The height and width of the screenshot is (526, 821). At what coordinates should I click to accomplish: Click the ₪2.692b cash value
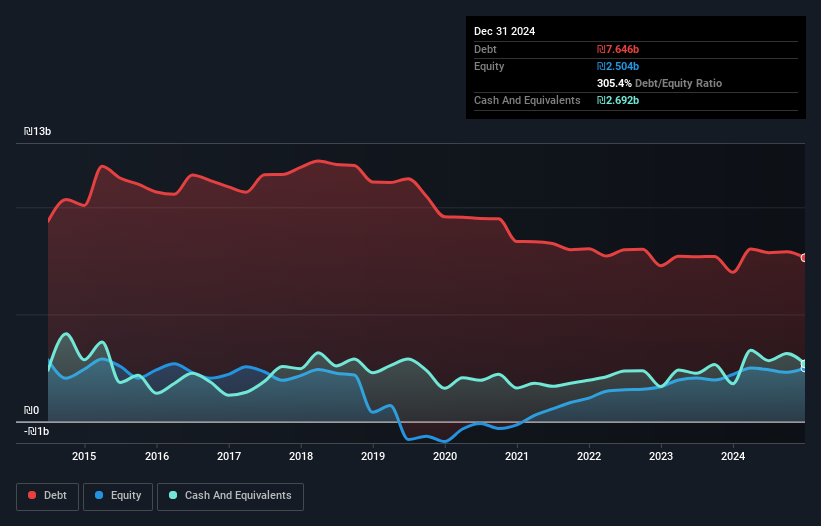click(x=618, y=100)
